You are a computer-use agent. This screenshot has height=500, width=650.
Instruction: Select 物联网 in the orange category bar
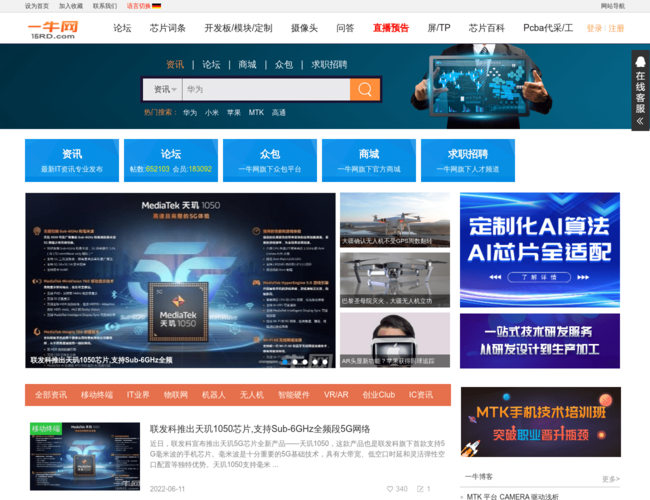coord(176,395)
